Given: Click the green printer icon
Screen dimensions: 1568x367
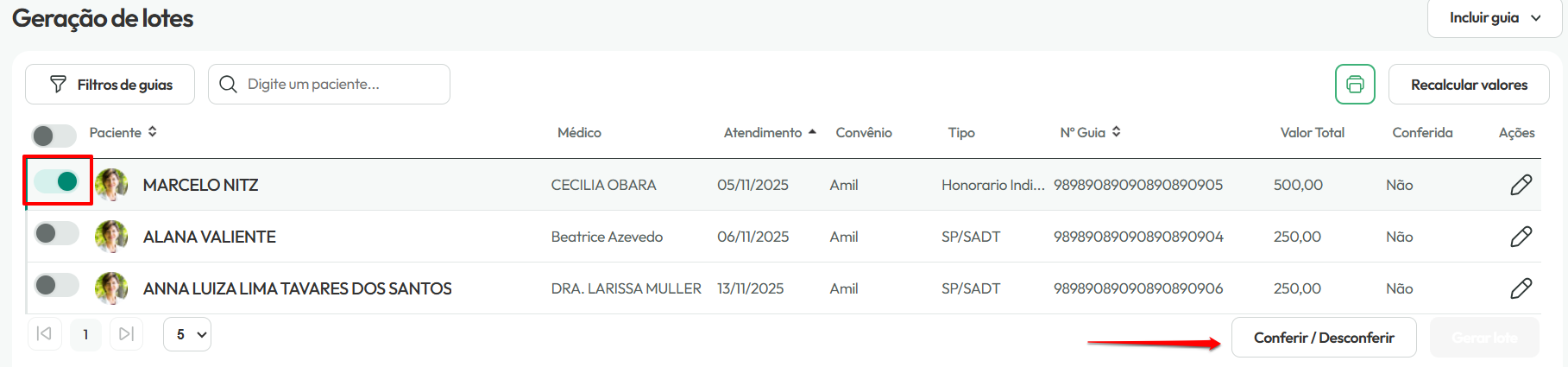Looking at the screenshot, I should click(x=1355, y=85).
